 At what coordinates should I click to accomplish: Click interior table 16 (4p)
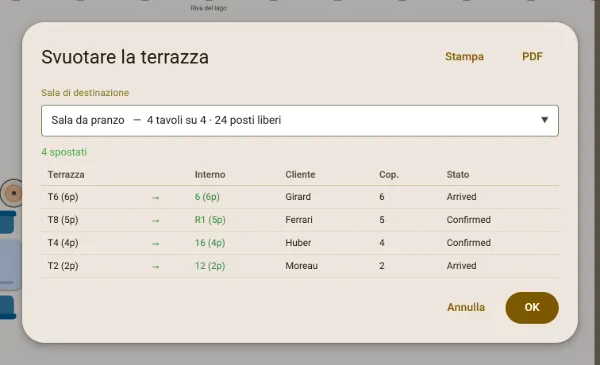click(x=210, y=243)
